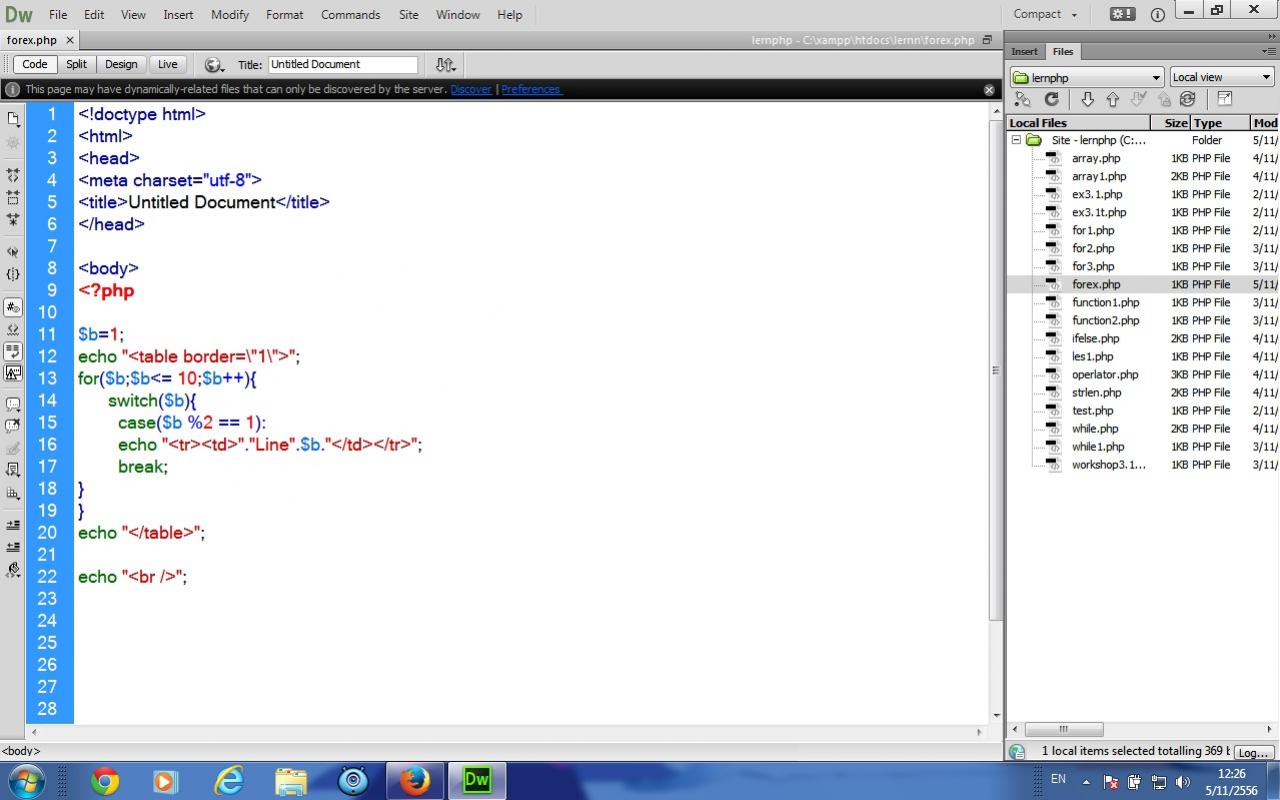
Task: Open Firefox from the taskbar
Action: (415, 780)
